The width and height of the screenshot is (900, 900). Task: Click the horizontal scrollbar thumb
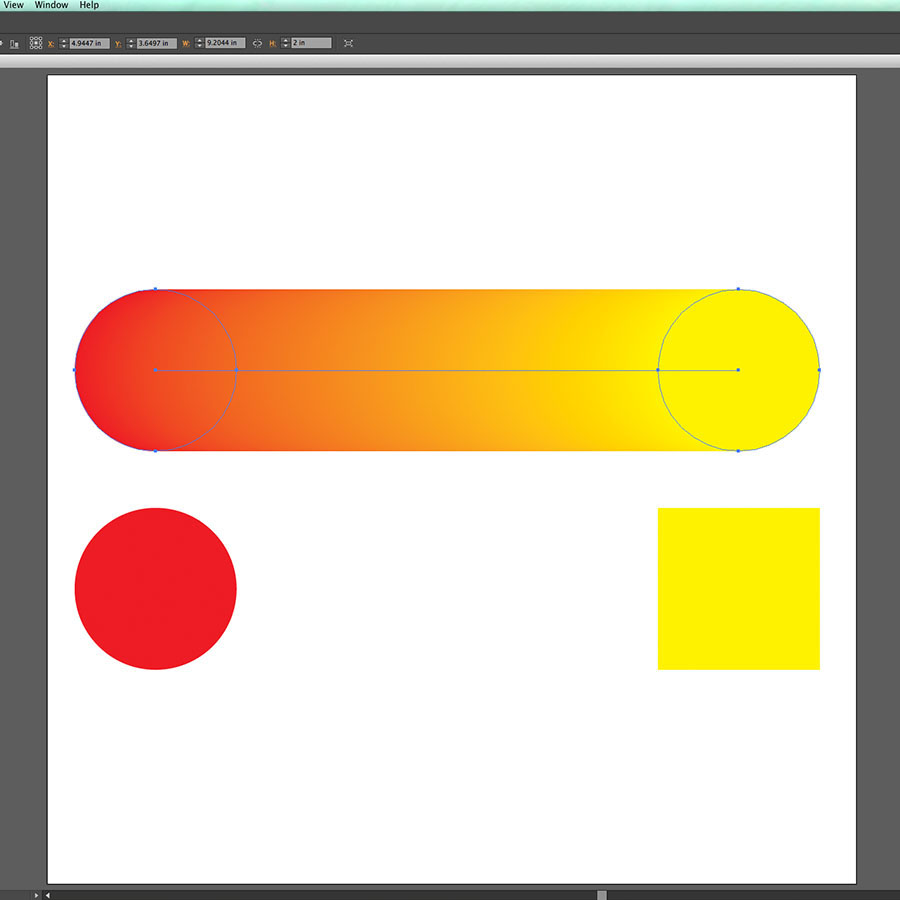602,895
